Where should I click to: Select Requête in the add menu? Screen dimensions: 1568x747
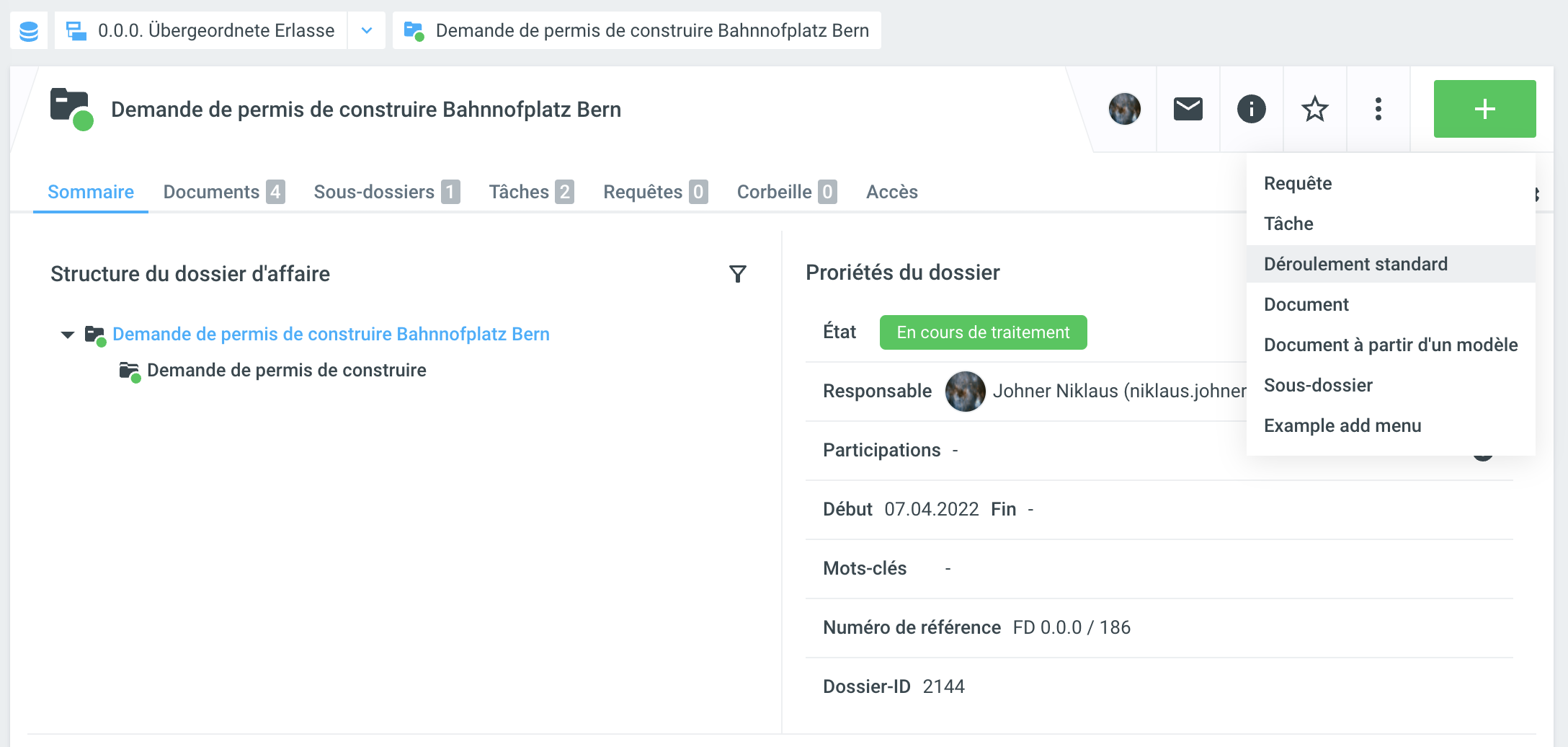tap(1297, 183)
